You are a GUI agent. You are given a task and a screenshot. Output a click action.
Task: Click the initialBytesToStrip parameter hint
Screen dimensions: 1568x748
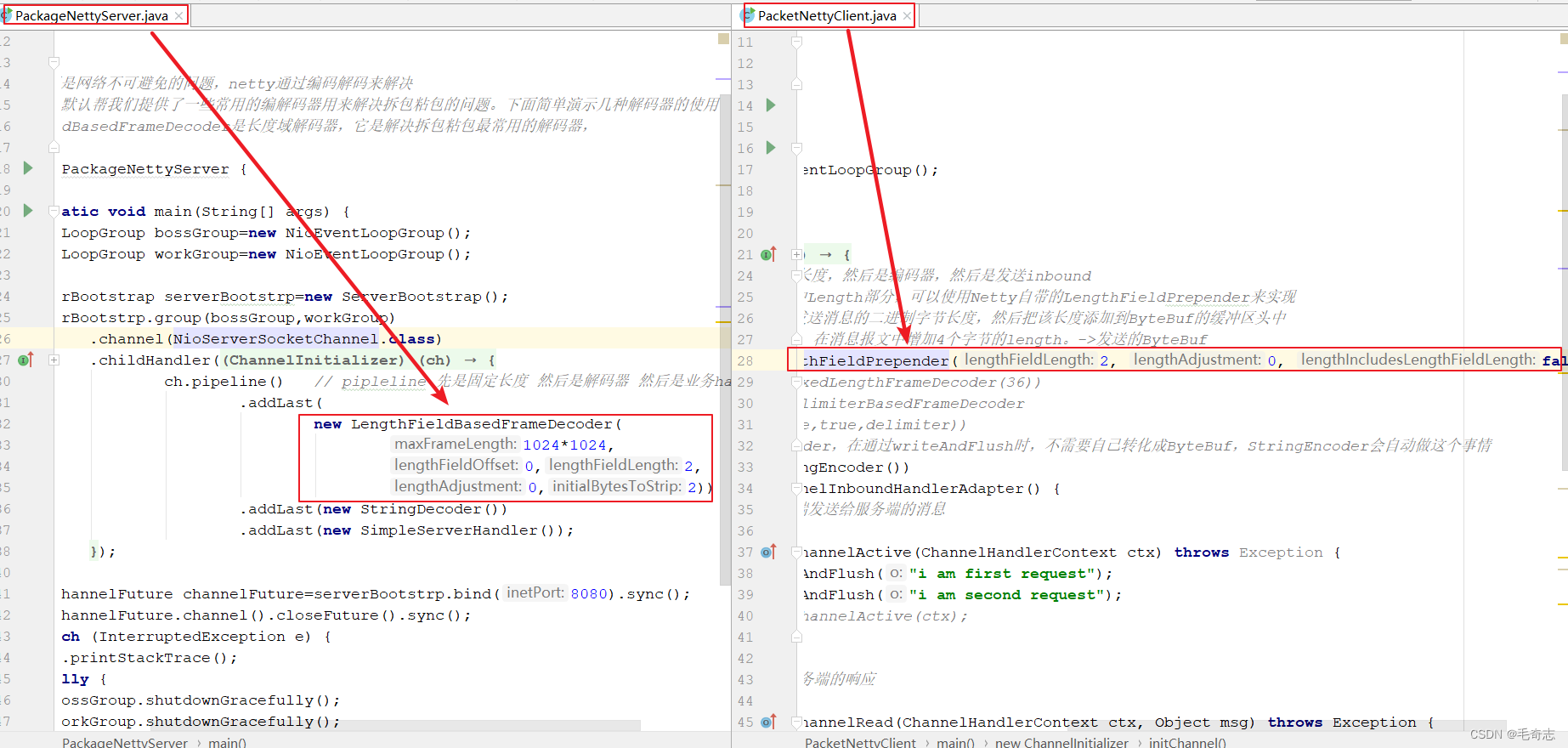617,486
